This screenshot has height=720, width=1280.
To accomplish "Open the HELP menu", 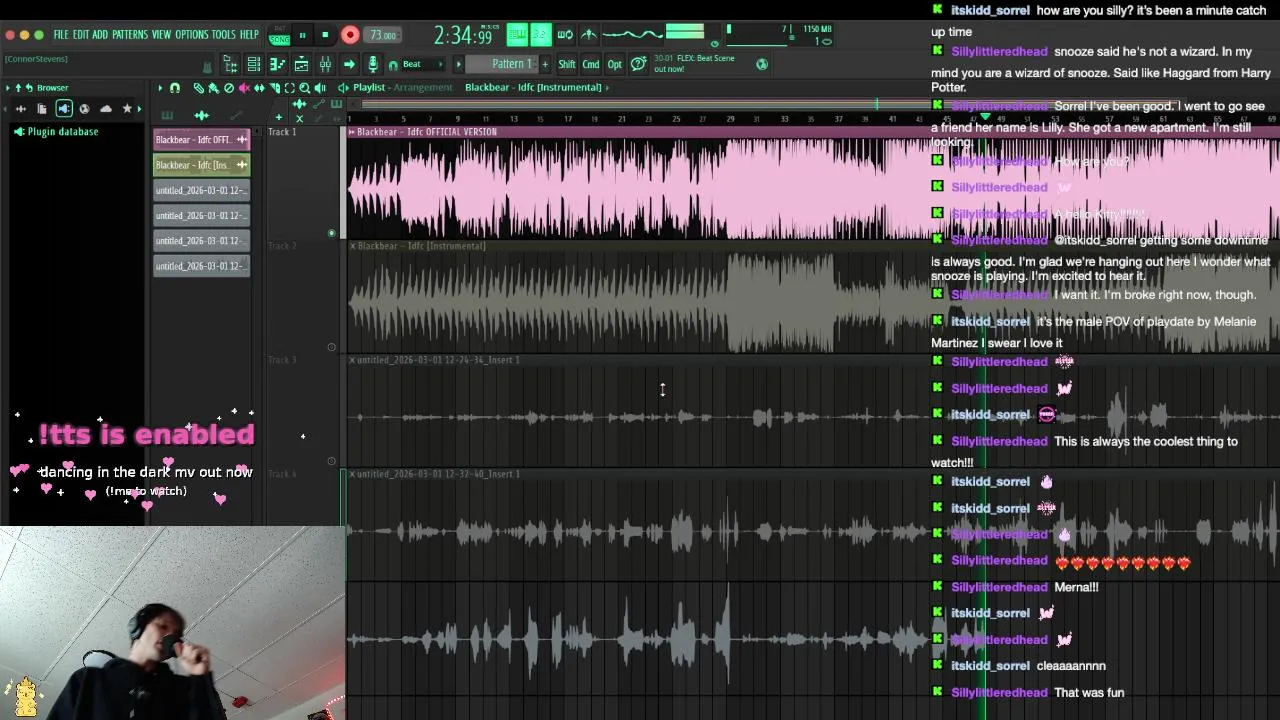I will [249, 35].
